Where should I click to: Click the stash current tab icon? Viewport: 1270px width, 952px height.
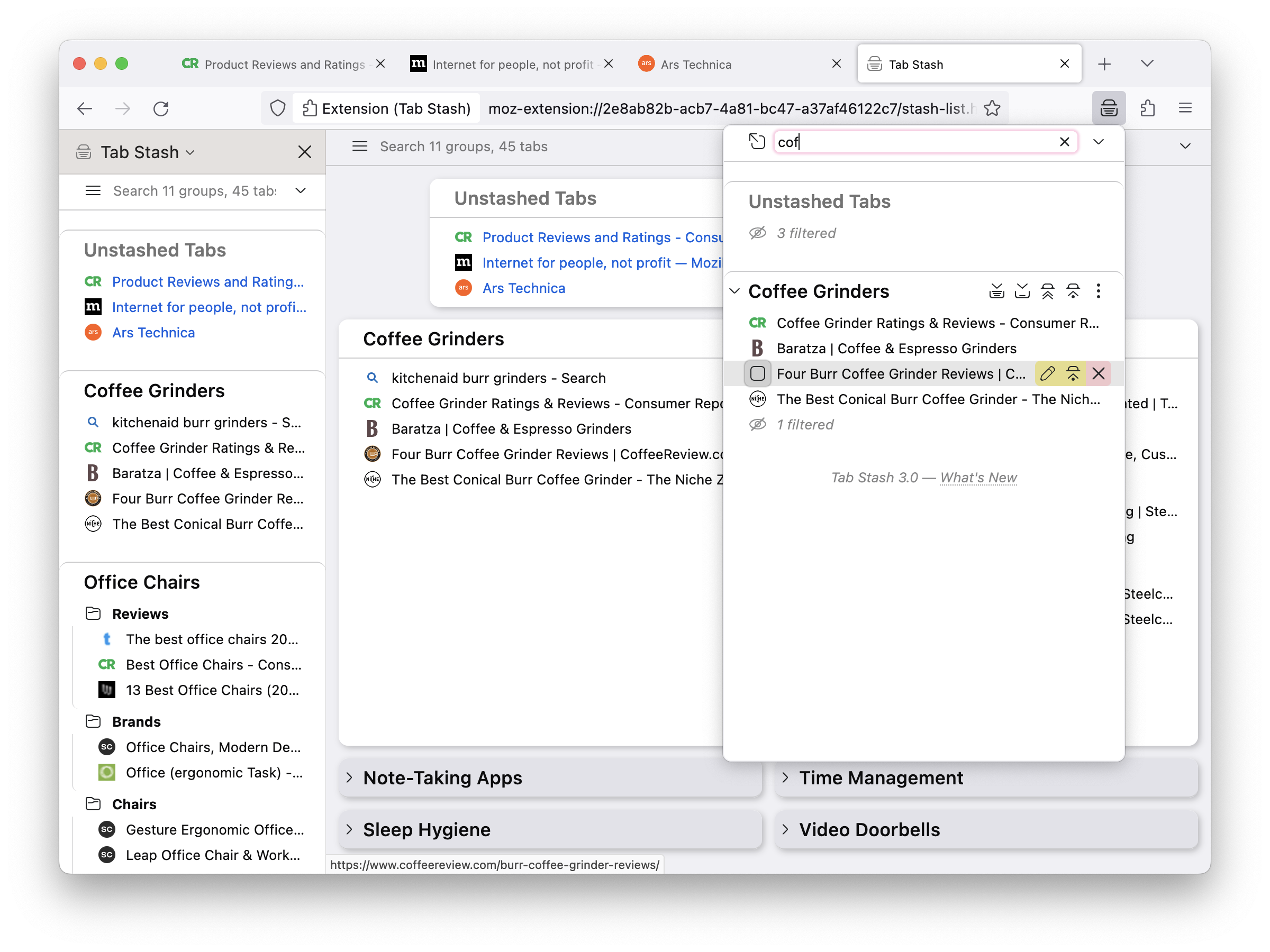point(1022,291)
